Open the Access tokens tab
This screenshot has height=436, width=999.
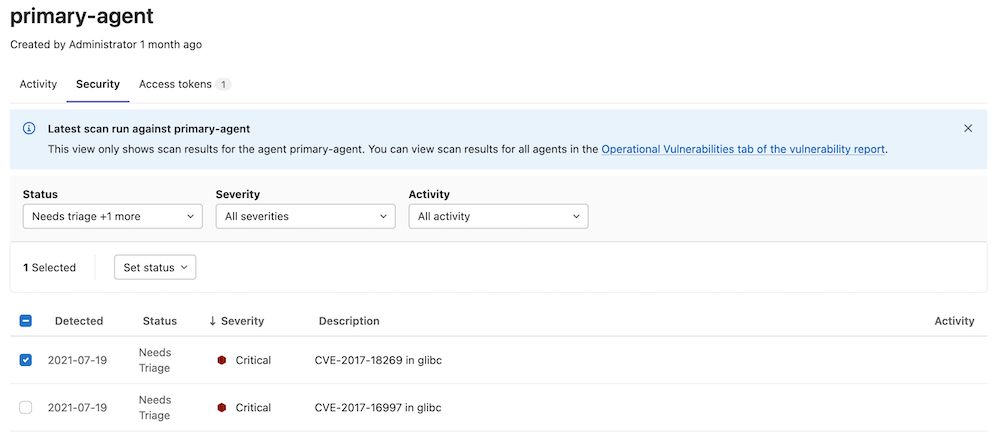coord(175,85)
